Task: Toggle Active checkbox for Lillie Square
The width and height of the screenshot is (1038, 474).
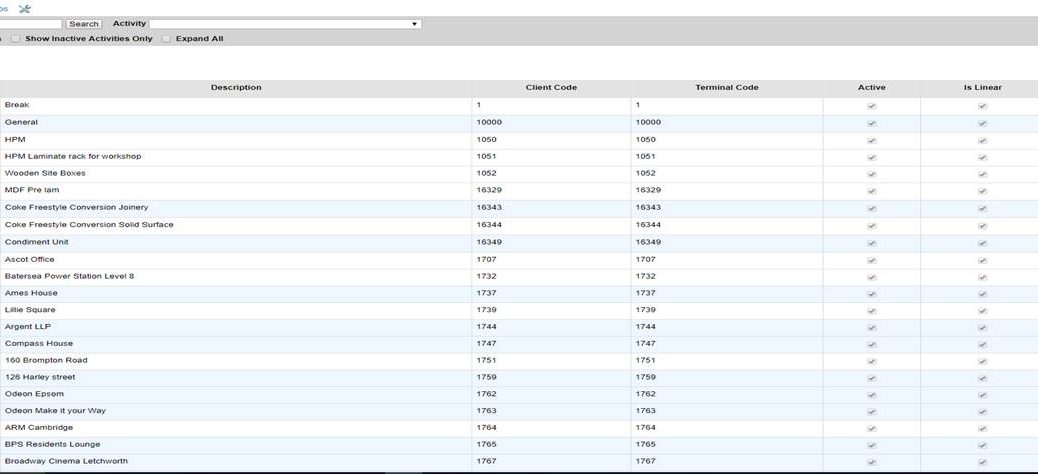Action: 872,311
